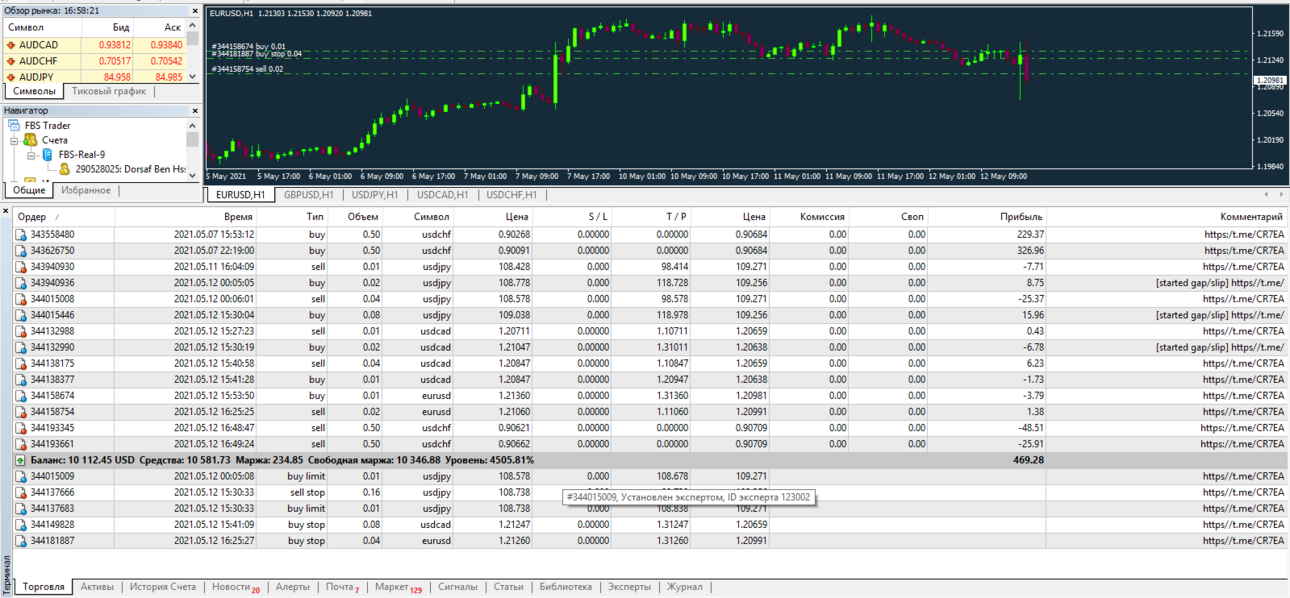Click the order icon for ticket 344193661
Image resolution: width=1290 pixels, height=598 pixels.
click(22, 443)
